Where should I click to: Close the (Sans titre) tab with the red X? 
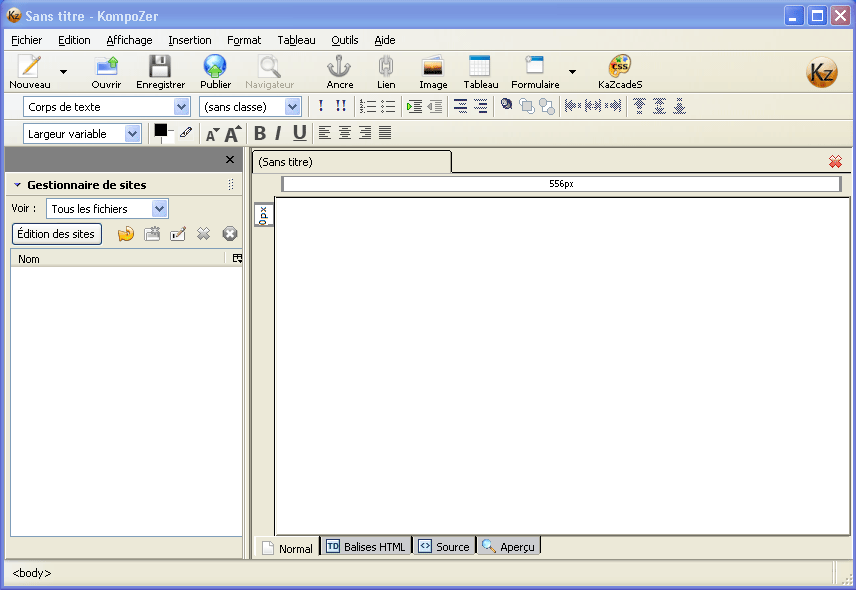tap(835, 162)
